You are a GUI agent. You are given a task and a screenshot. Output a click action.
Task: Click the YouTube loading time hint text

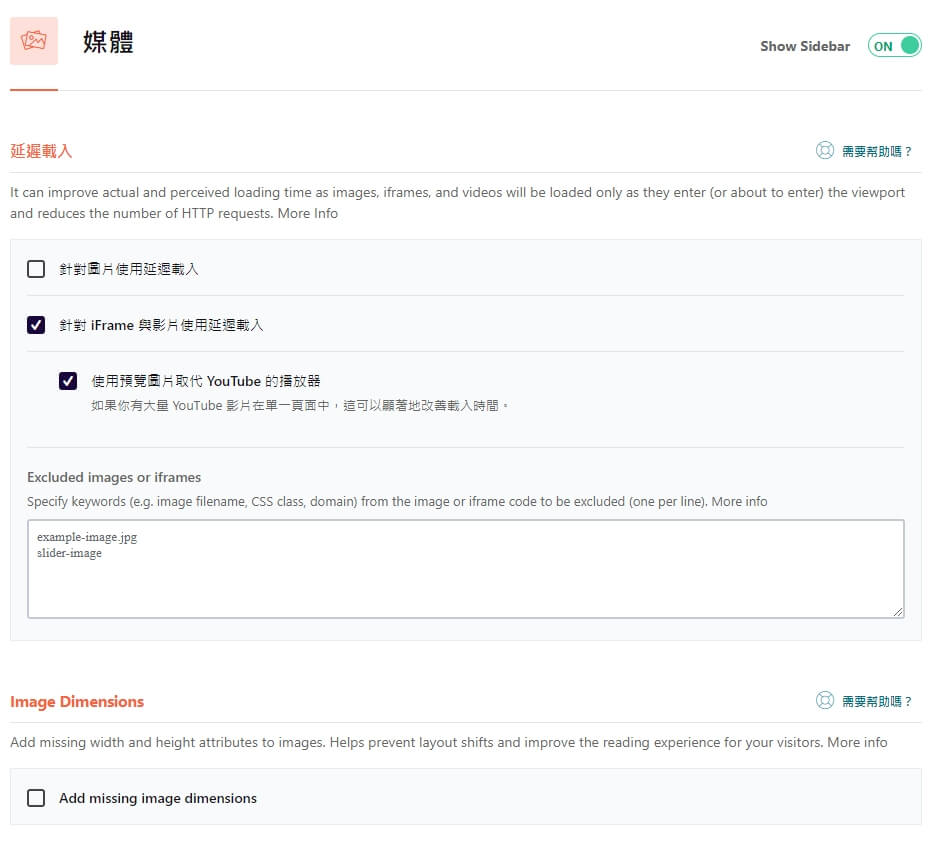click(x=300, y=406)
